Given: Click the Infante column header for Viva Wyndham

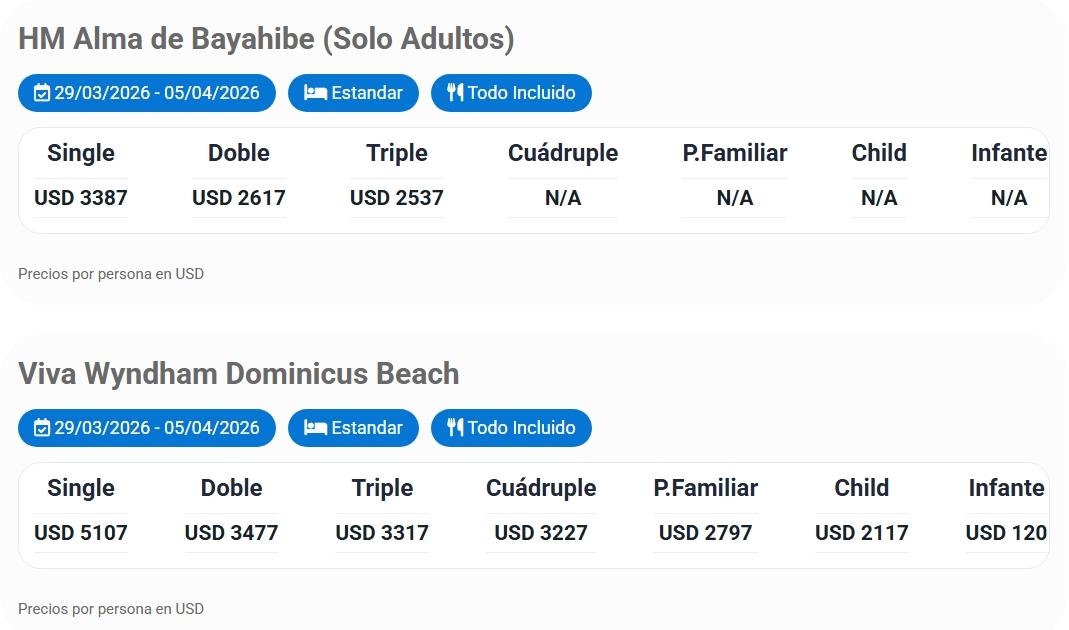Looking at the screenshot, I should (x=1006, y=488).
